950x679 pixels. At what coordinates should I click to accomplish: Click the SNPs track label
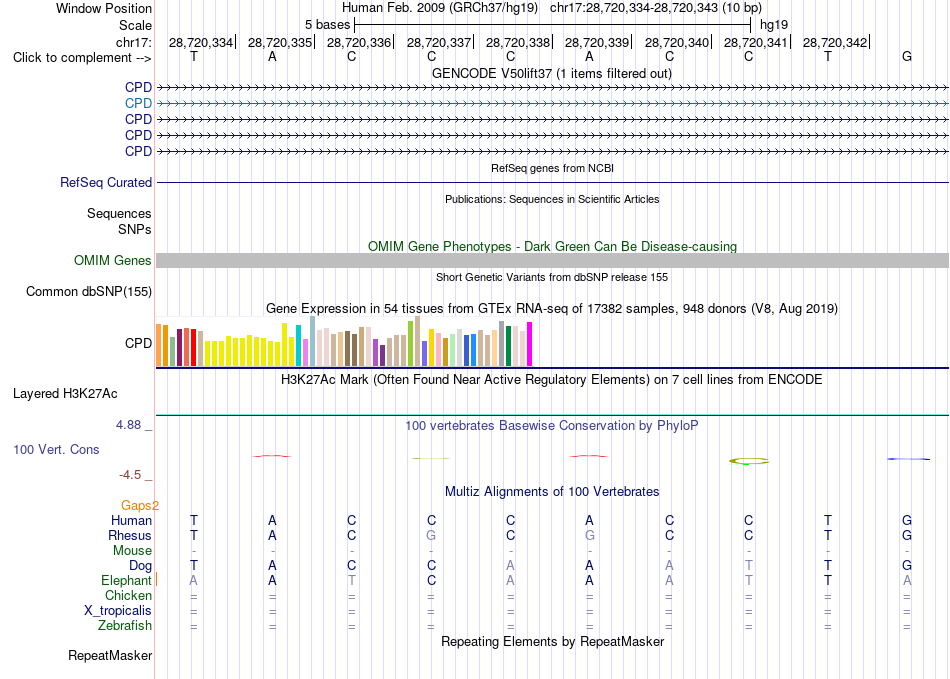(x=135, y=230)
